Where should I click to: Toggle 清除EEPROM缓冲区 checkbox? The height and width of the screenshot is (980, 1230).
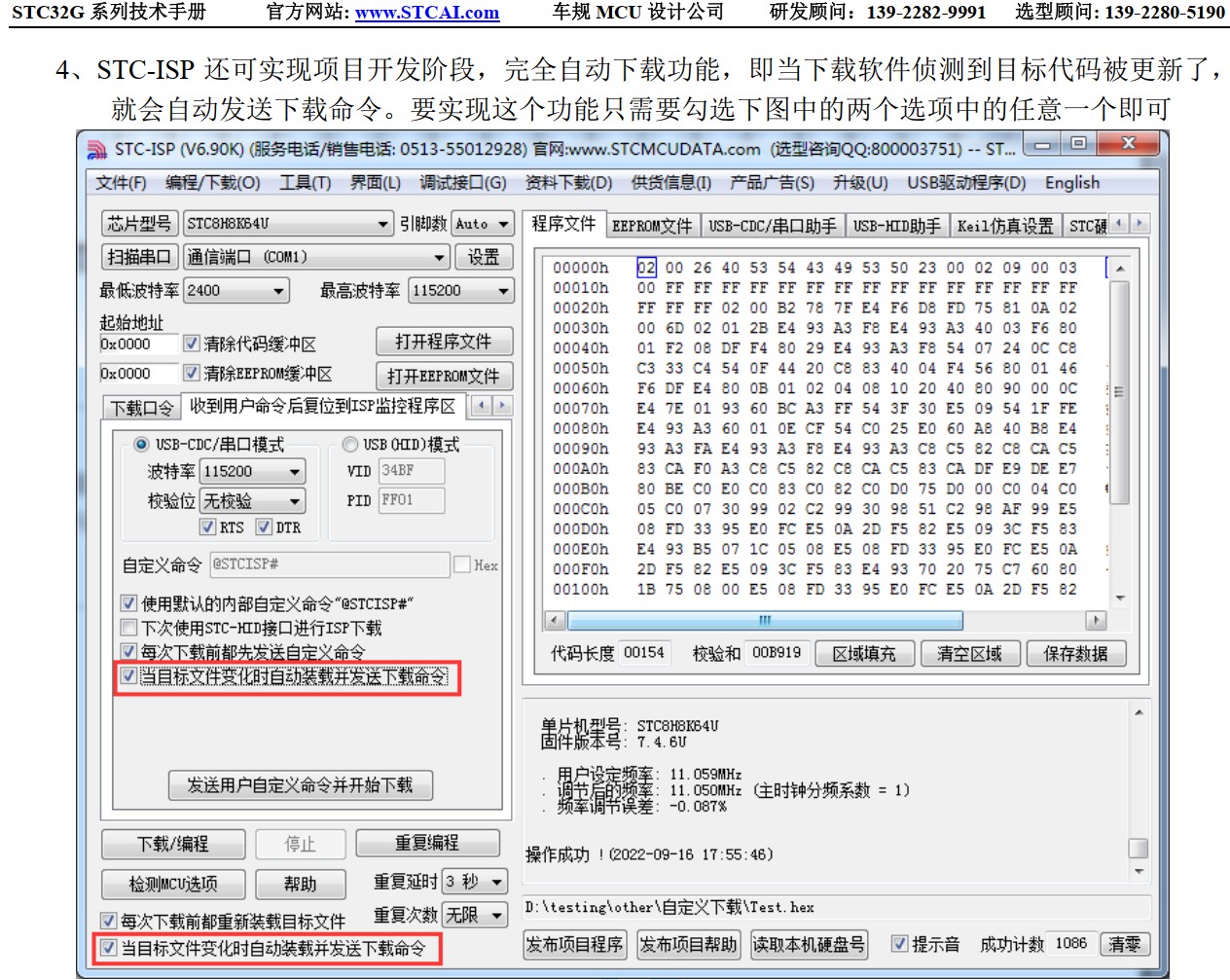(x=192, y=373)
